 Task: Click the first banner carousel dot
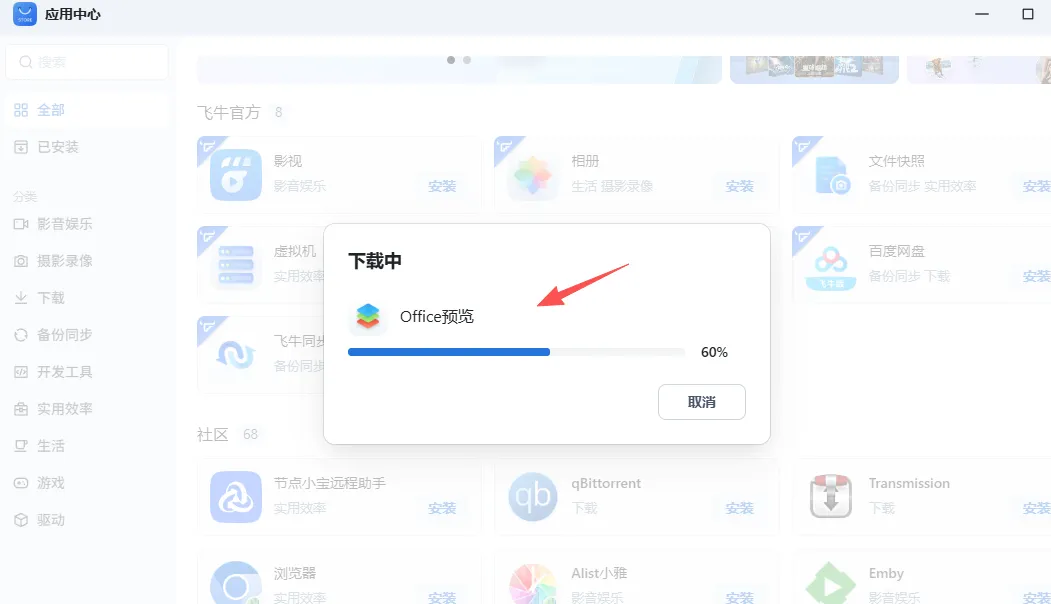(x=451, y=60)
